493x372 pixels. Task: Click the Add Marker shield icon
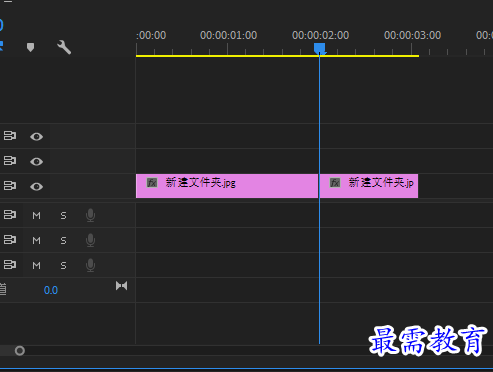tap(30, 47)
